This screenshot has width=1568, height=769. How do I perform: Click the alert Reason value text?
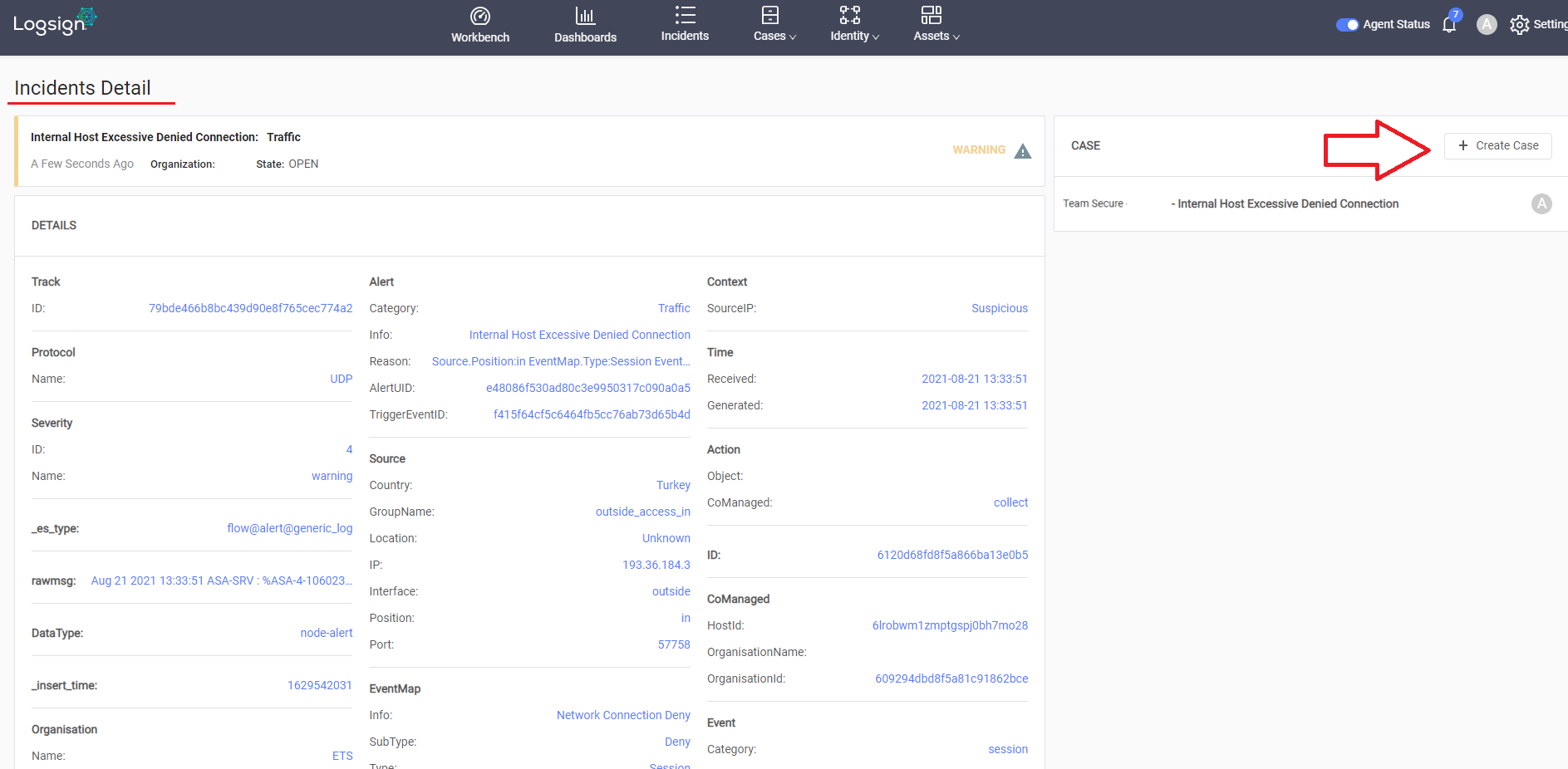pos(561,361)
